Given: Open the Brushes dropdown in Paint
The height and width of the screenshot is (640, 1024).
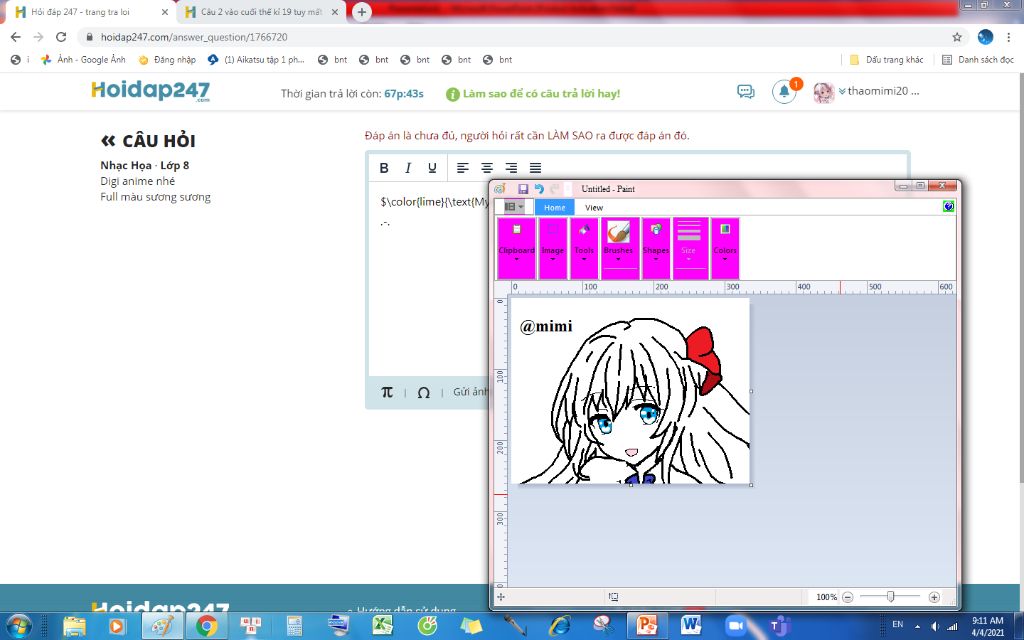Looking at the screenshot, I should (618, 248).
